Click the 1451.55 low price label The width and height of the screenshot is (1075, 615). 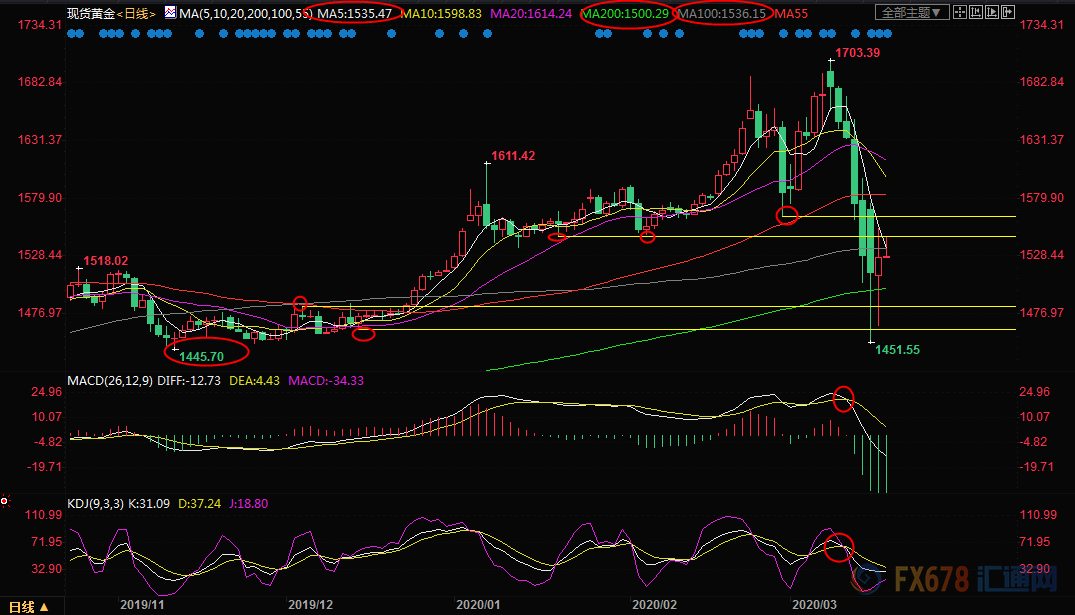coord(897,349)
